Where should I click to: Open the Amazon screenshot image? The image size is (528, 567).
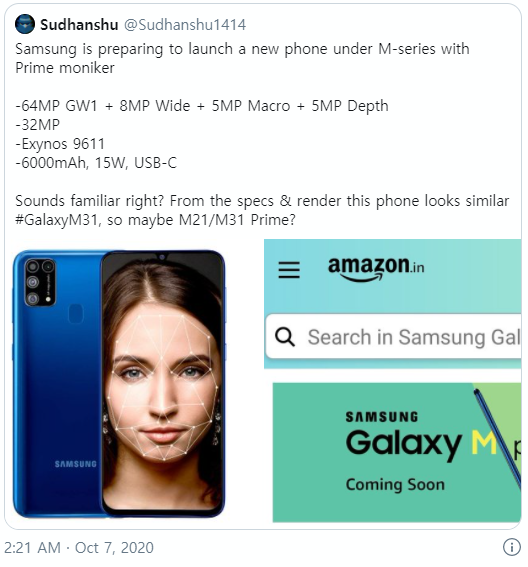(x=392, y=380)
